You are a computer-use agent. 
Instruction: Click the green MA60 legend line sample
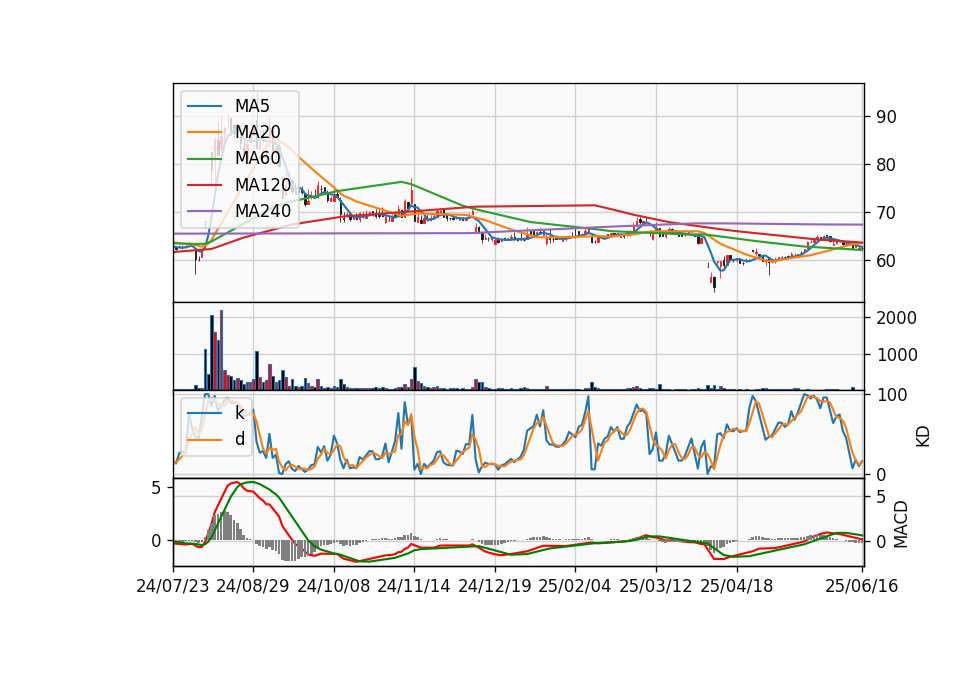coord(204,159)
